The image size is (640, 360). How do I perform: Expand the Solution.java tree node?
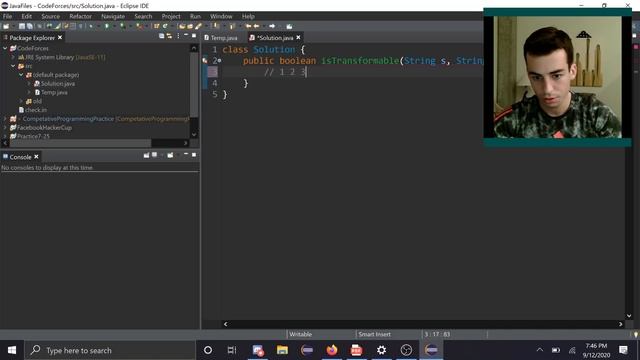29,83
